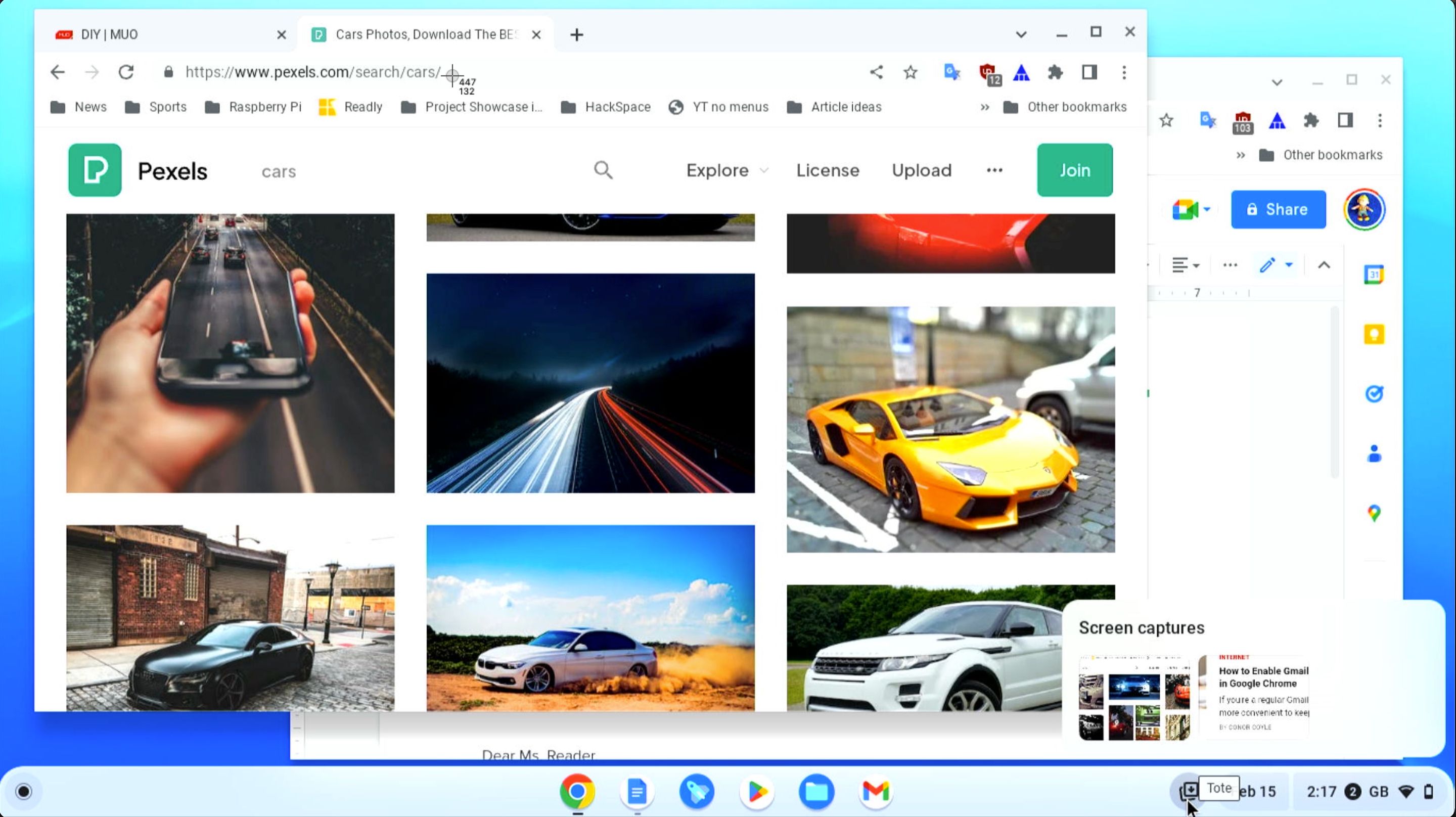Open Google Keep in the side panel
The image size is (1456, 817).
click(x=1375, y=334)
